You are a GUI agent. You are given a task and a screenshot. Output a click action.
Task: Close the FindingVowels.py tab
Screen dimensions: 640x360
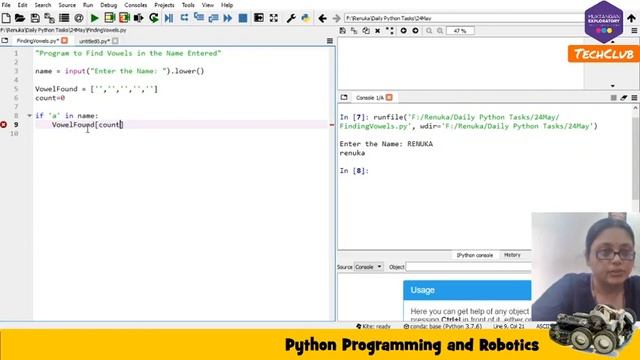pos(64,41)
